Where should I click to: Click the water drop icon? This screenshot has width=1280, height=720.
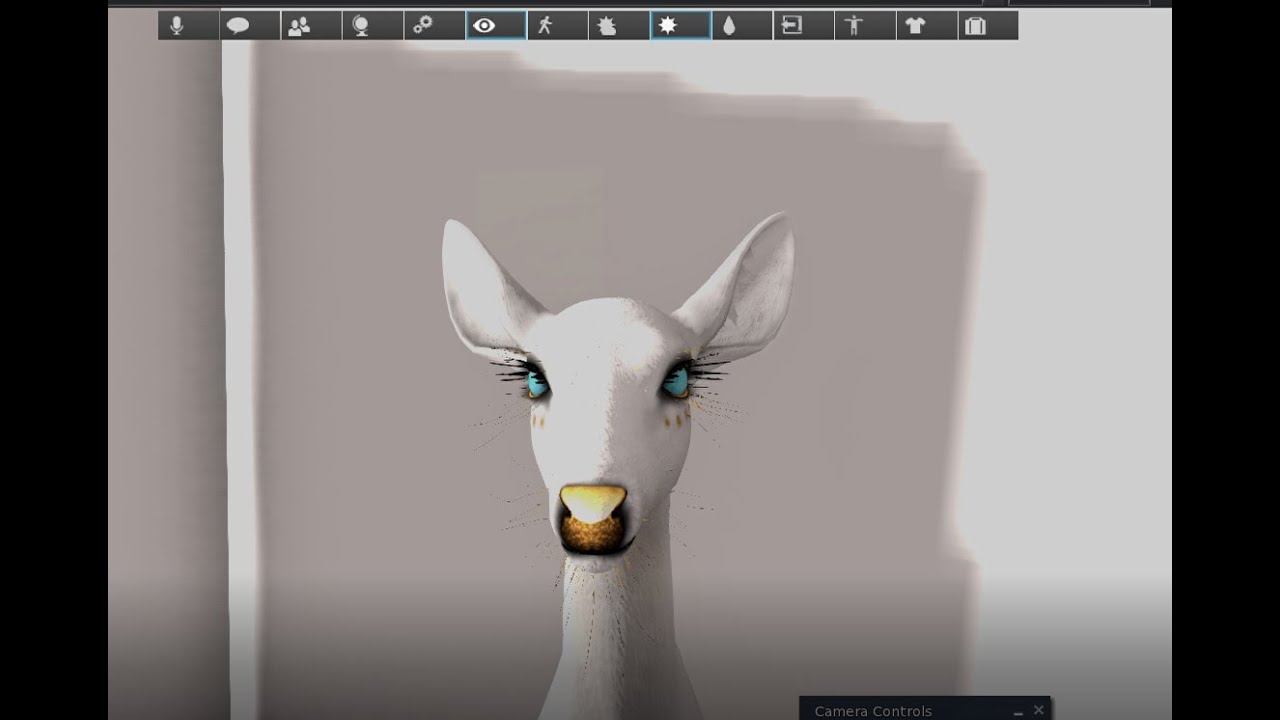[x=742, y=26]
